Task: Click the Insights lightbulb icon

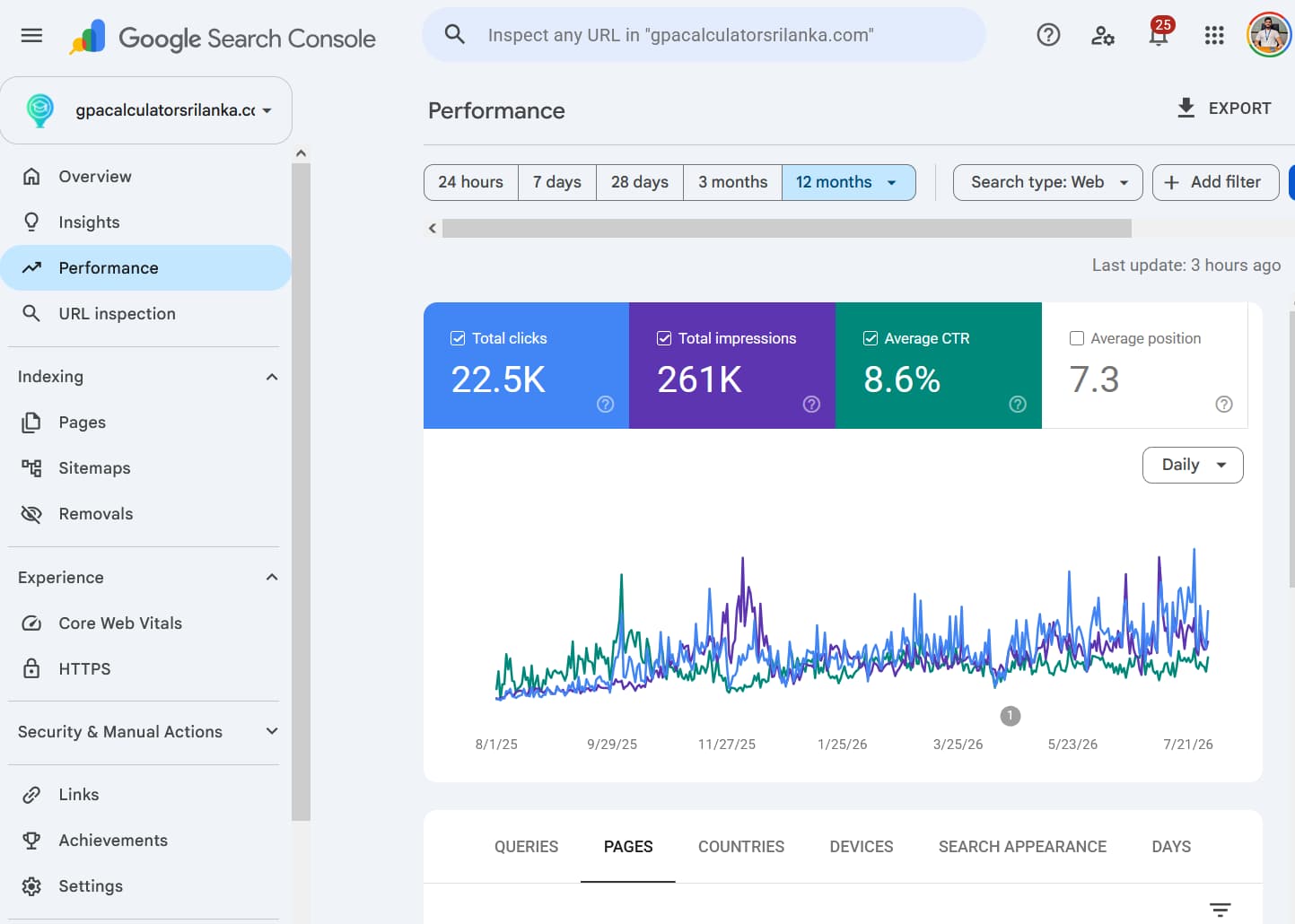Action: 31,222
